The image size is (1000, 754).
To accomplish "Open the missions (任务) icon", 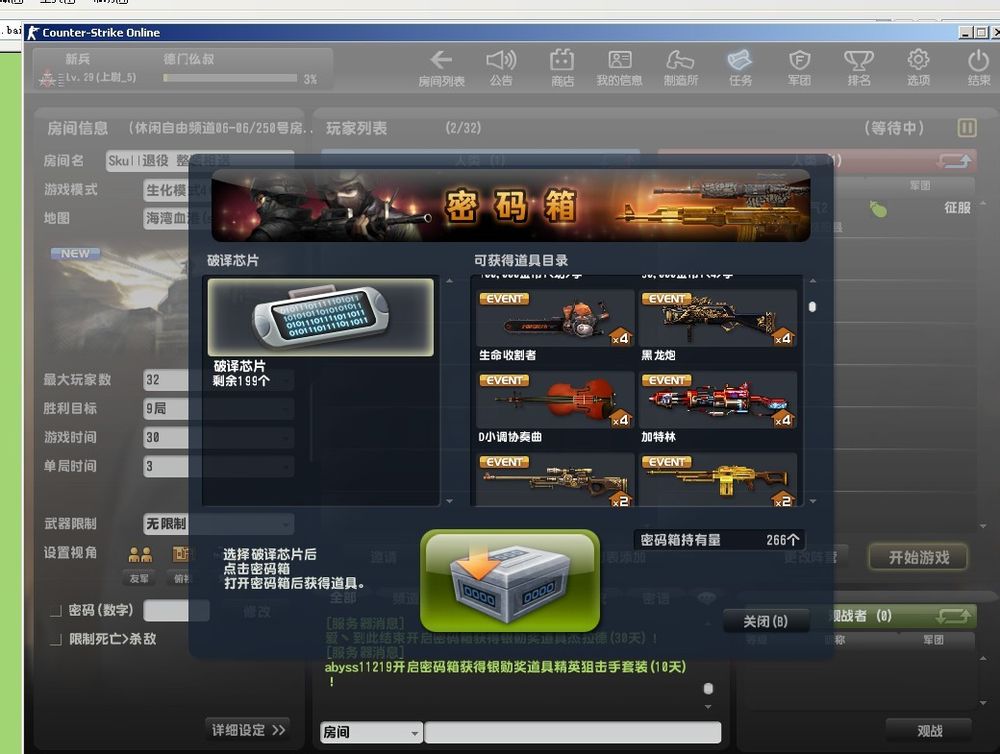I will (x=740, y=68).
